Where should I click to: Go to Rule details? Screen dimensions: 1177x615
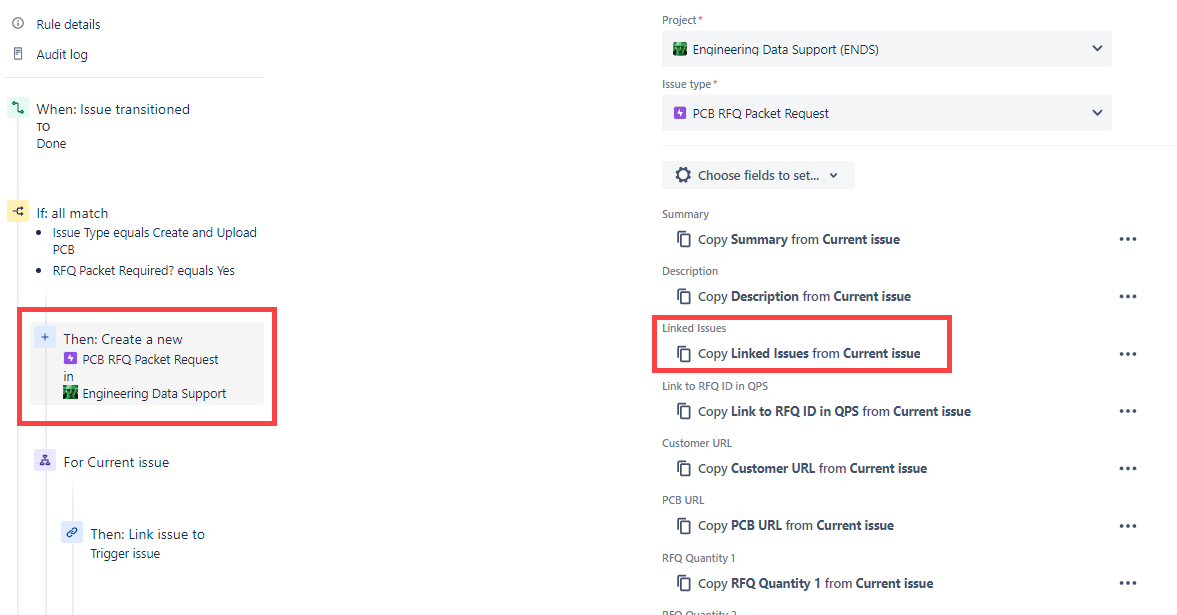pos(68,24)
